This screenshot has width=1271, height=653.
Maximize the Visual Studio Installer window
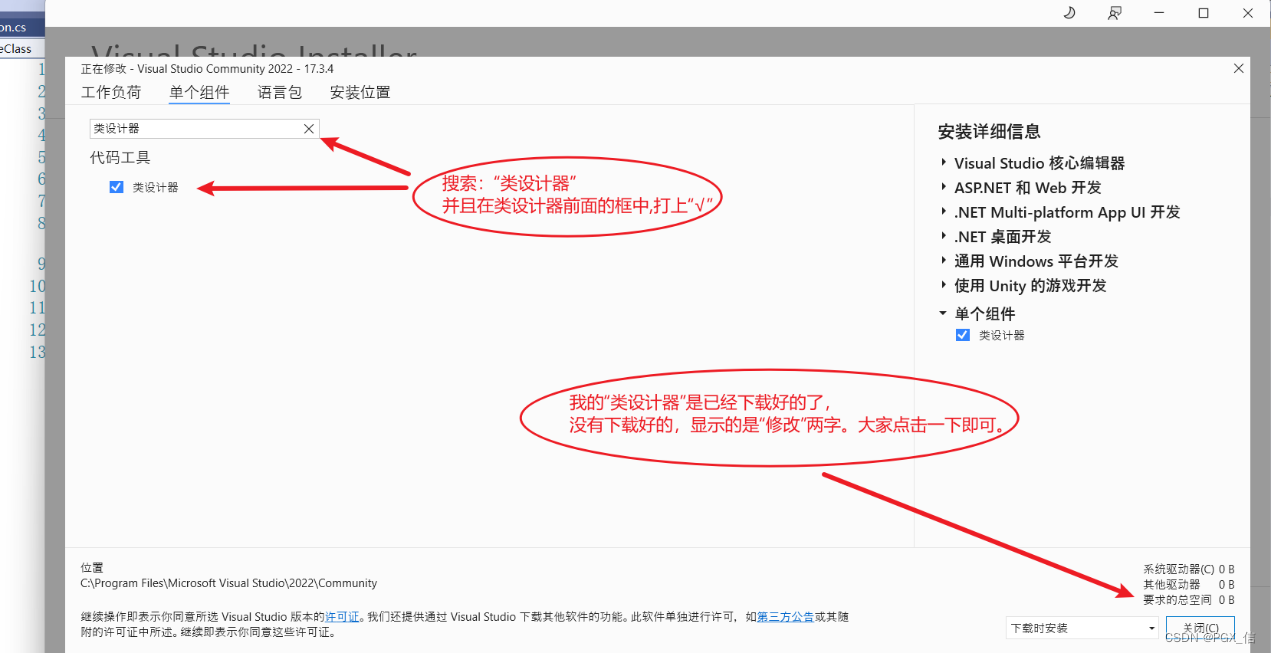click(1203, 13)
